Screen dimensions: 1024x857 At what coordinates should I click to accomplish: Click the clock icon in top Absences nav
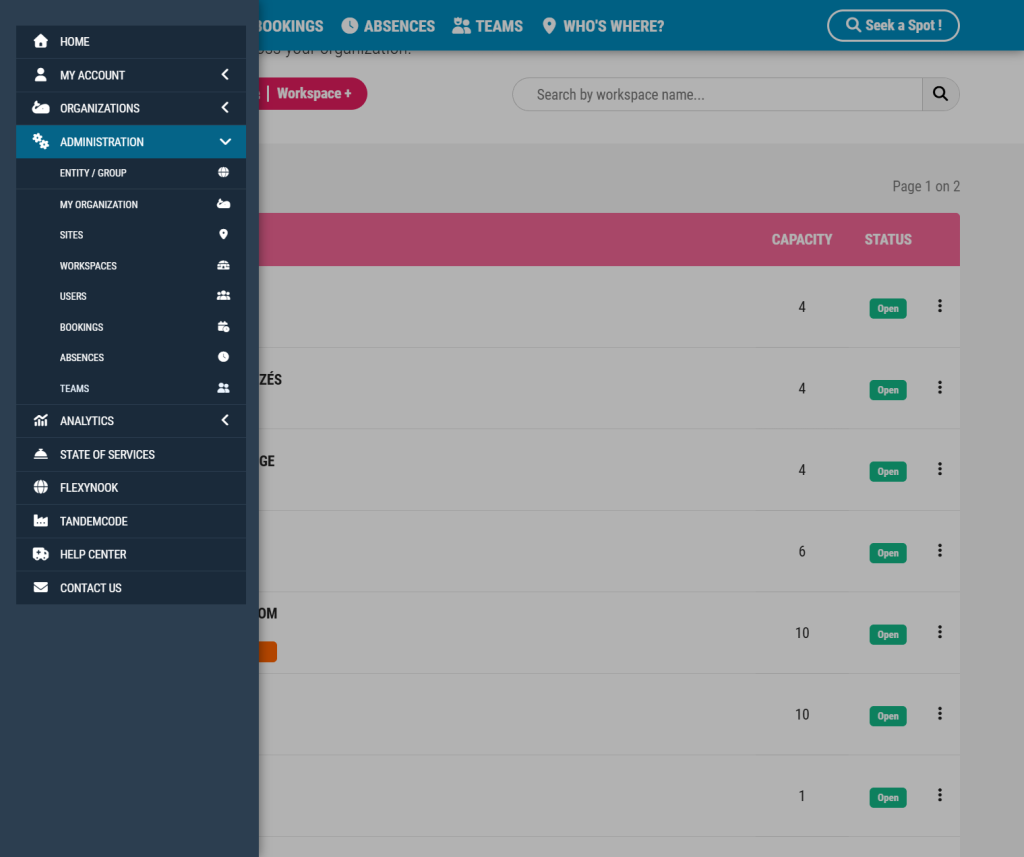point(350,25)
